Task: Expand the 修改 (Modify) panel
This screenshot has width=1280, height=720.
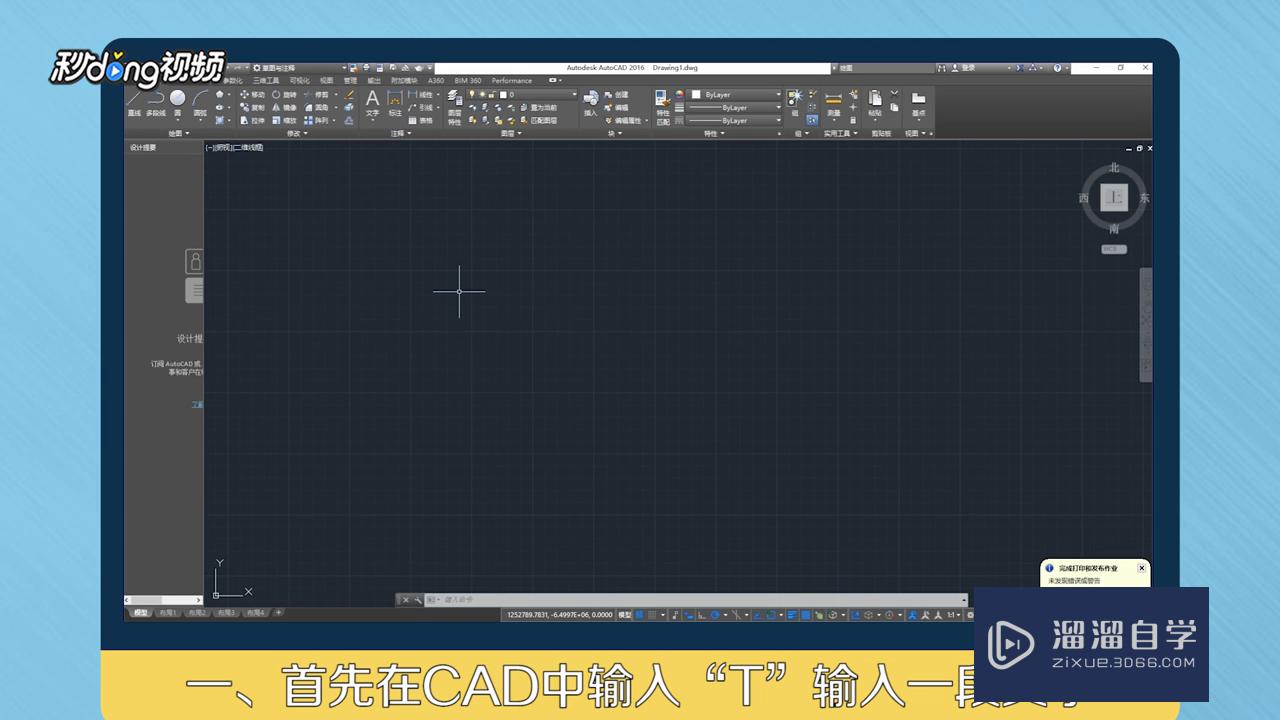Action: (x=298, y=133)
